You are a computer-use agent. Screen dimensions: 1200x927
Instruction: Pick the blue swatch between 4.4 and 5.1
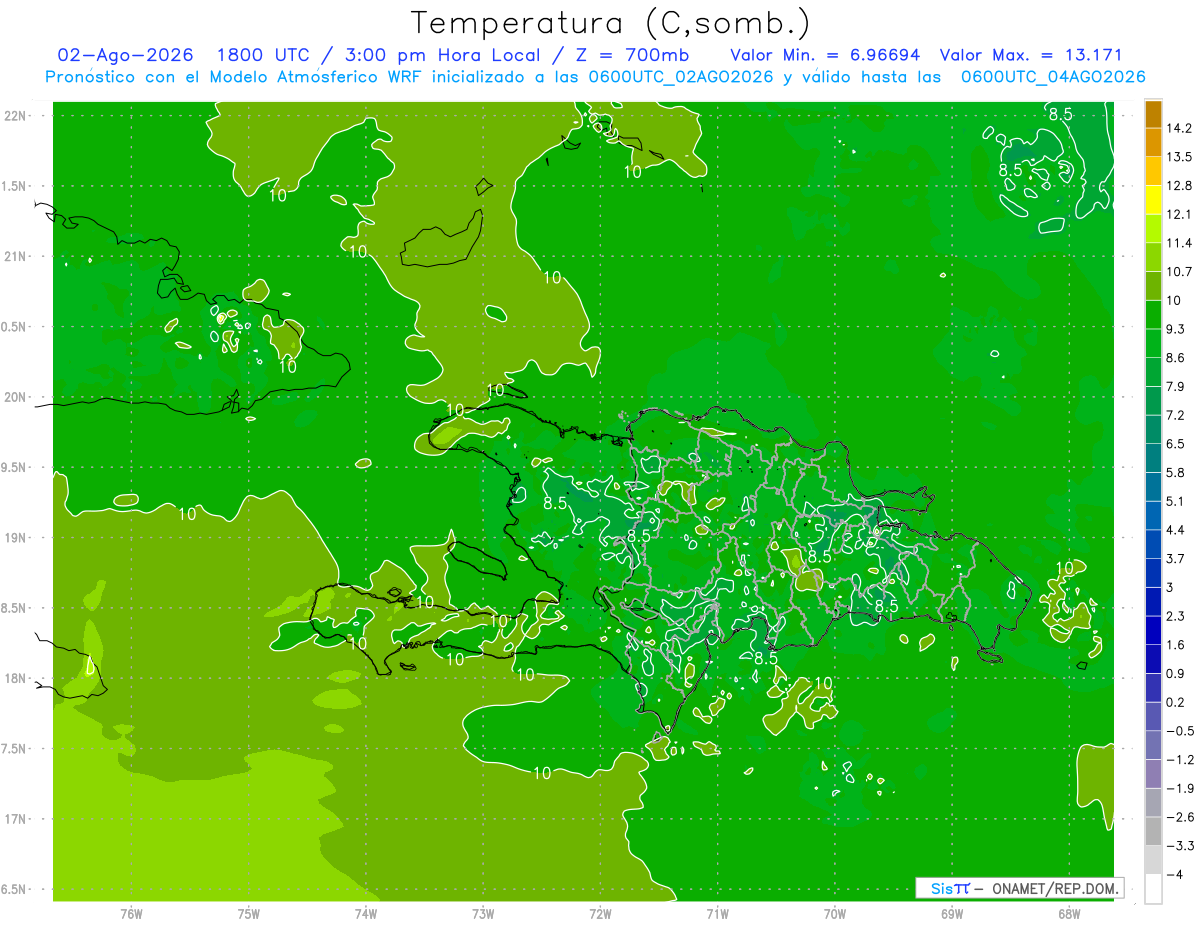click(1153, 516)
